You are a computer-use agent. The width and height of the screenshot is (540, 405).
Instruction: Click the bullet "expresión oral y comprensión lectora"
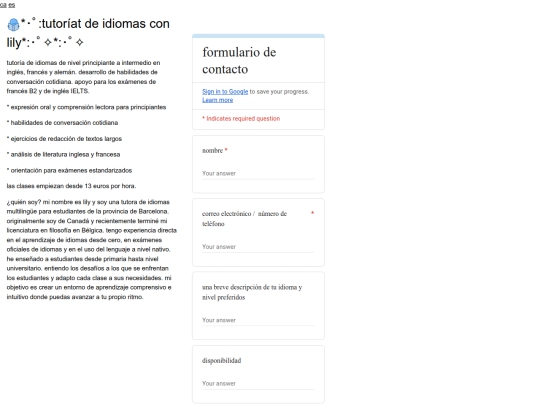tap(86, 107)
